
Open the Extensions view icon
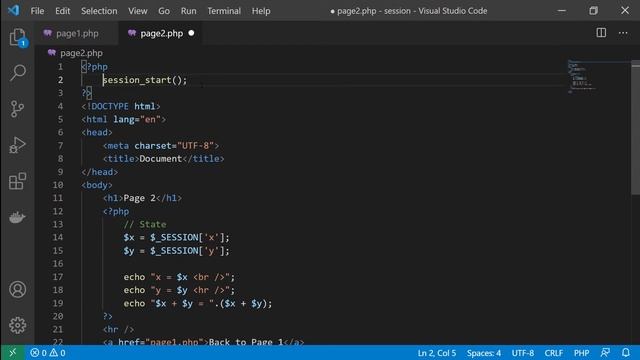(x=18, y=181)
